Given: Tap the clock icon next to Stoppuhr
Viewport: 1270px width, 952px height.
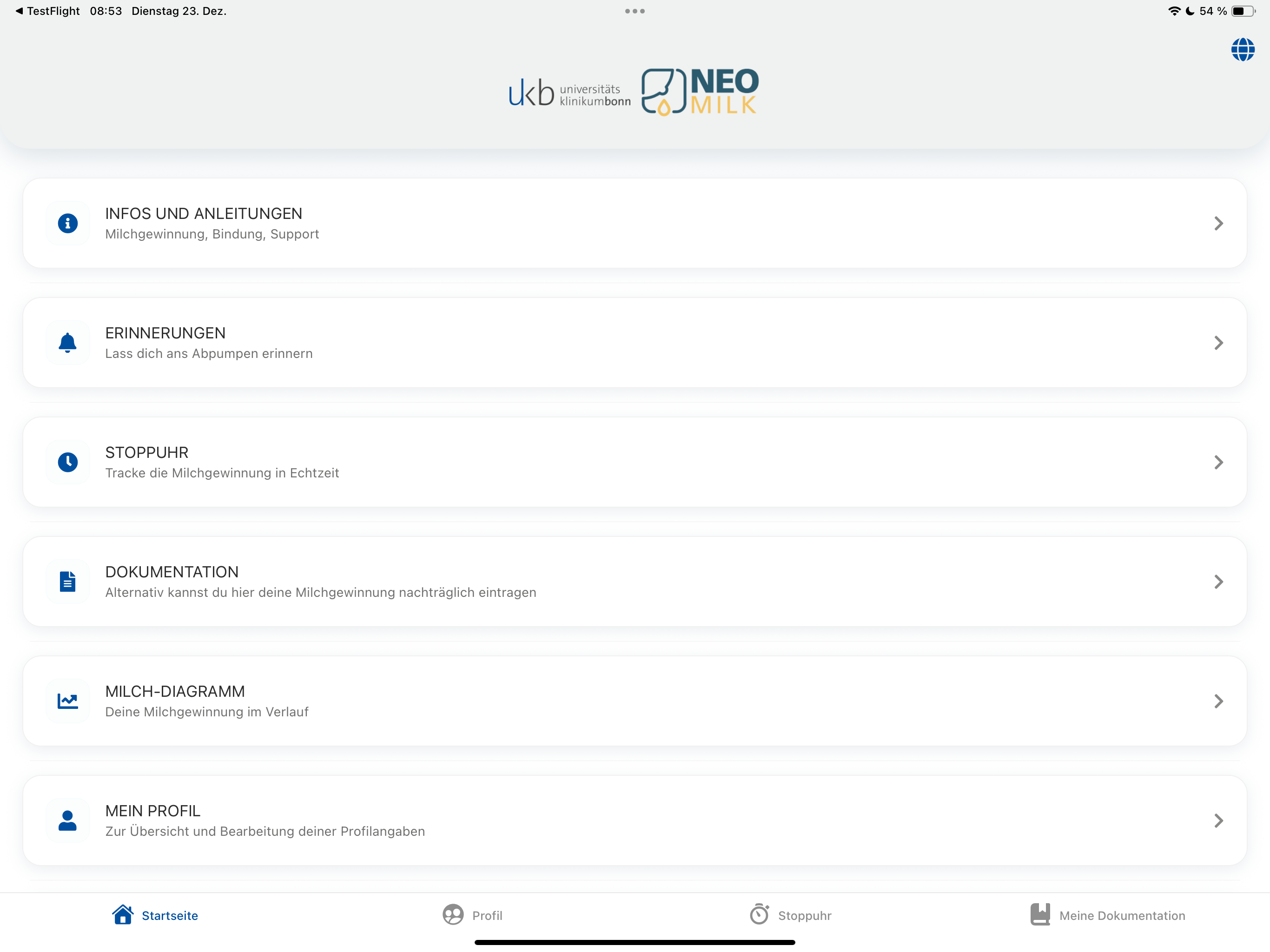Looking at the screenshot, I should coord(68,462).
